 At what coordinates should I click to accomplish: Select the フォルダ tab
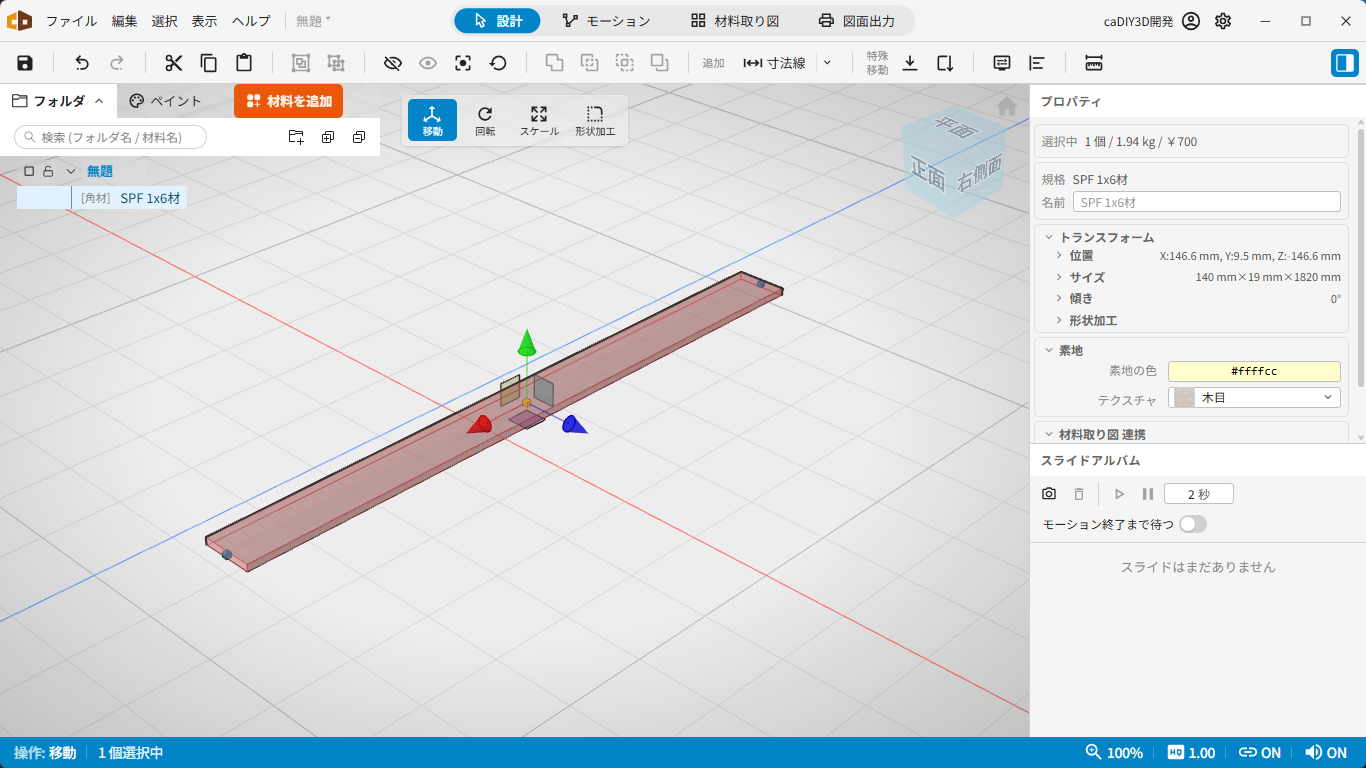pos(58,101)
